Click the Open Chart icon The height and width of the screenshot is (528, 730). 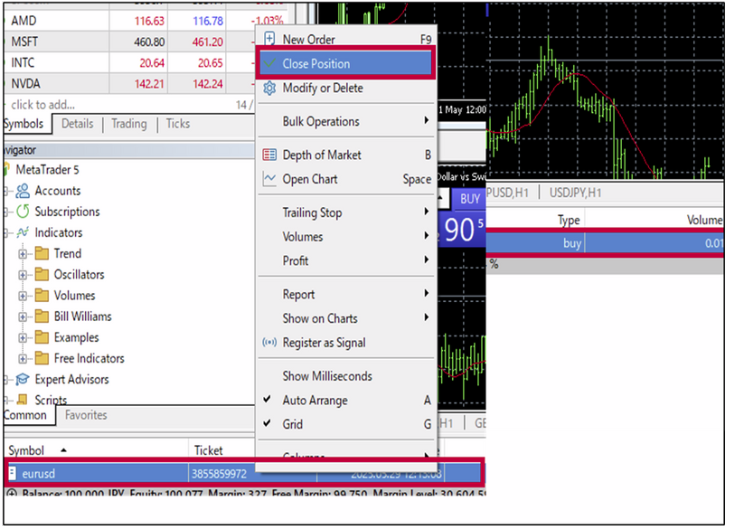click(x=268, y=180)
